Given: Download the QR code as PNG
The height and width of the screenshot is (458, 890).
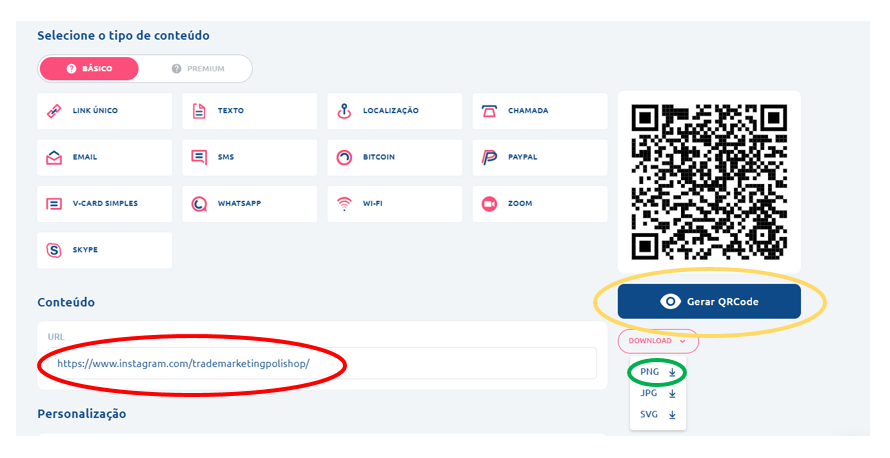Looking at the screenshot, I should point(658,373).
